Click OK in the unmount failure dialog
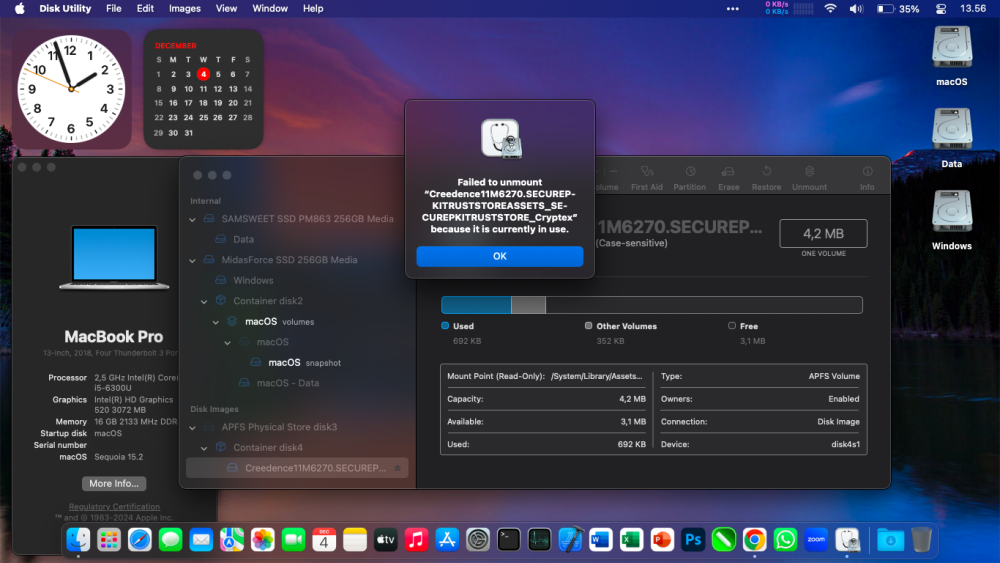The height and width of the screenshot is (563, 1000). 499,256
